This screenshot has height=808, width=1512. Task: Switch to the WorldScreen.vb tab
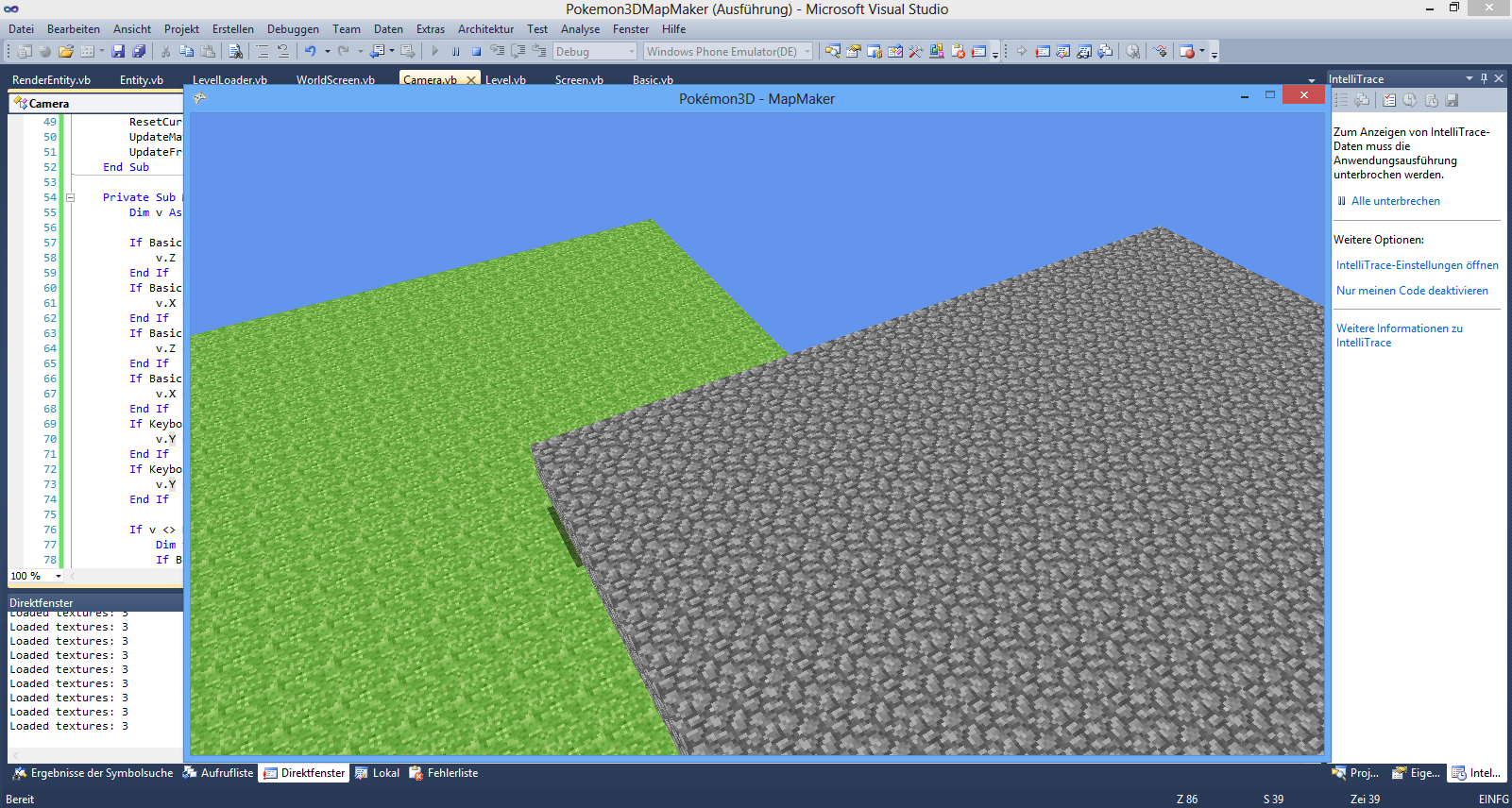coord(335,80)
